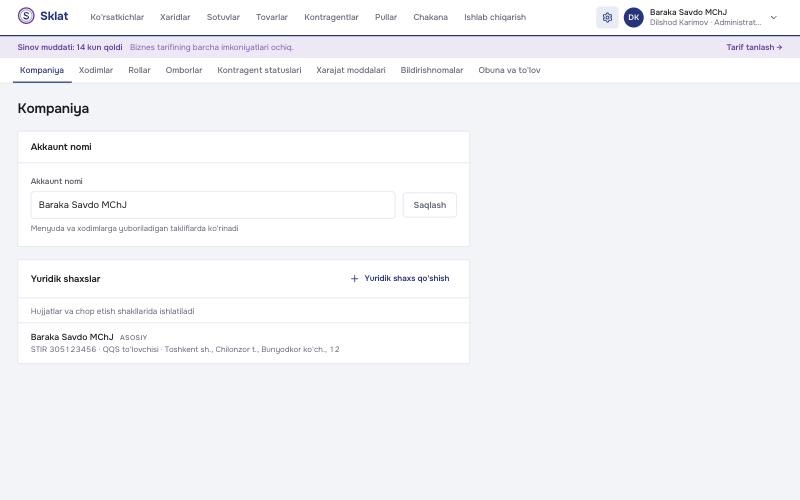
Task: Click Yuridik shaxs qo'shish link
Action: click(400, 279)
